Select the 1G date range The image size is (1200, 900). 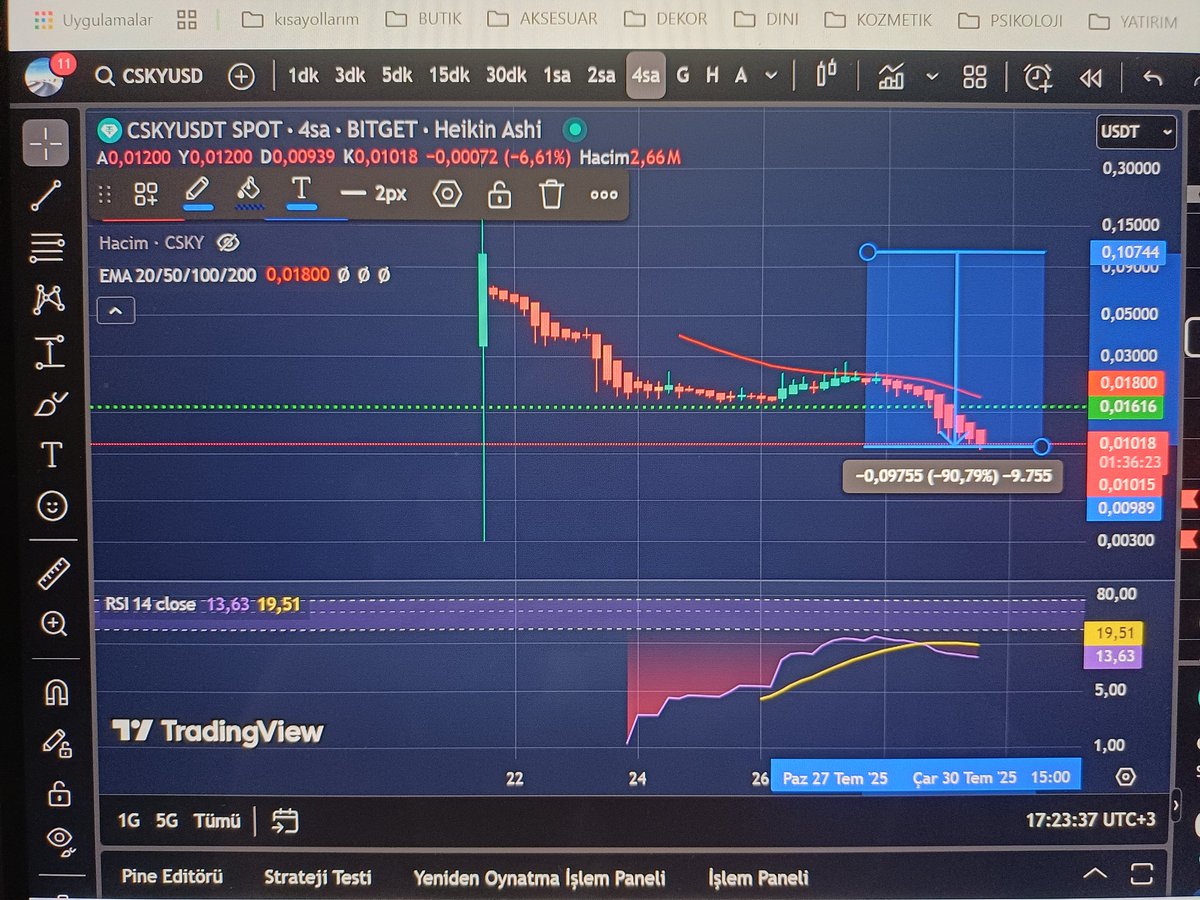click(128, 821)
